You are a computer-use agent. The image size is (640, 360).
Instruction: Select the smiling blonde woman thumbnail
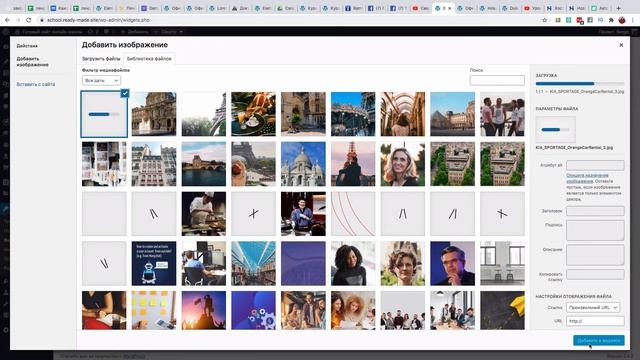tap(403, 164)
